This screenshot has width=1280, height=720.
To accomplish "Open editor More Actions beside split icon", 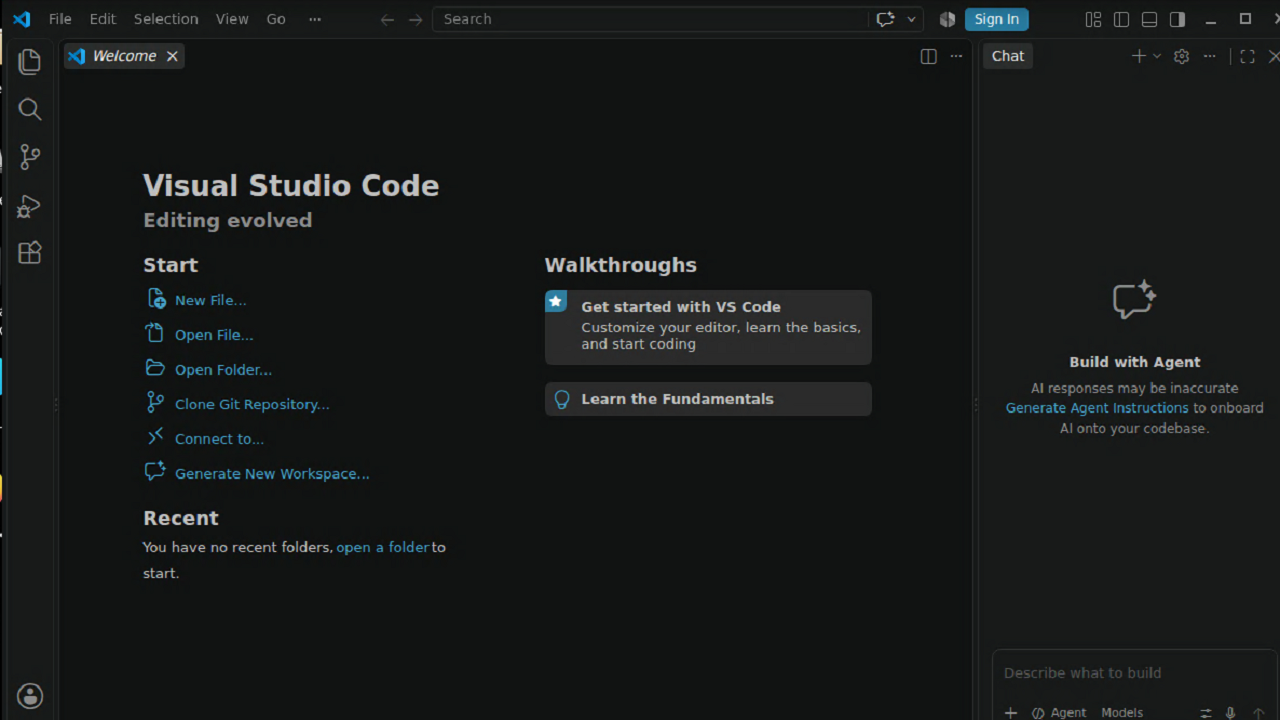I will coord(956,56).
